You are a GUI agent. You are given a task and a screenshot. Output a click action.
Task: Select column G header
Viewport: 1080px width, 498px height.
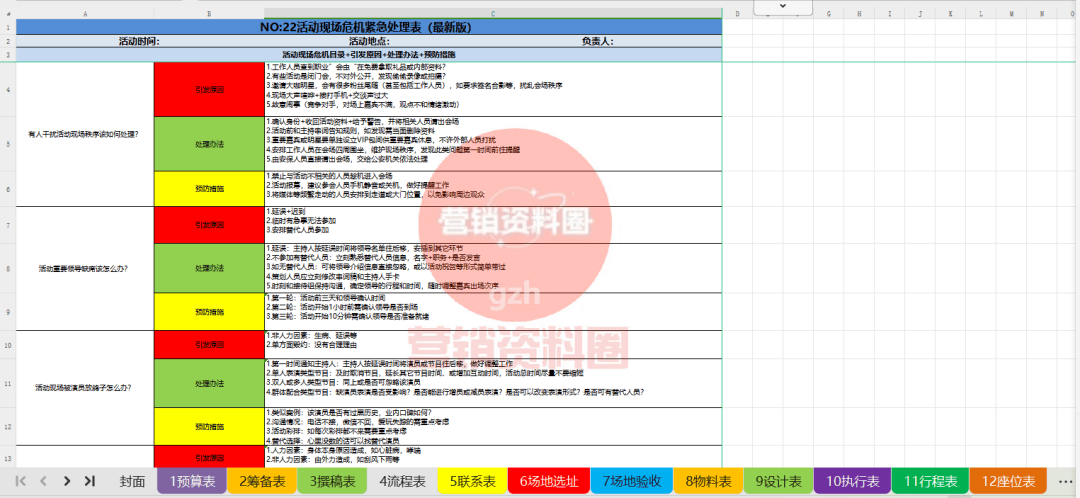click(829, 14)
